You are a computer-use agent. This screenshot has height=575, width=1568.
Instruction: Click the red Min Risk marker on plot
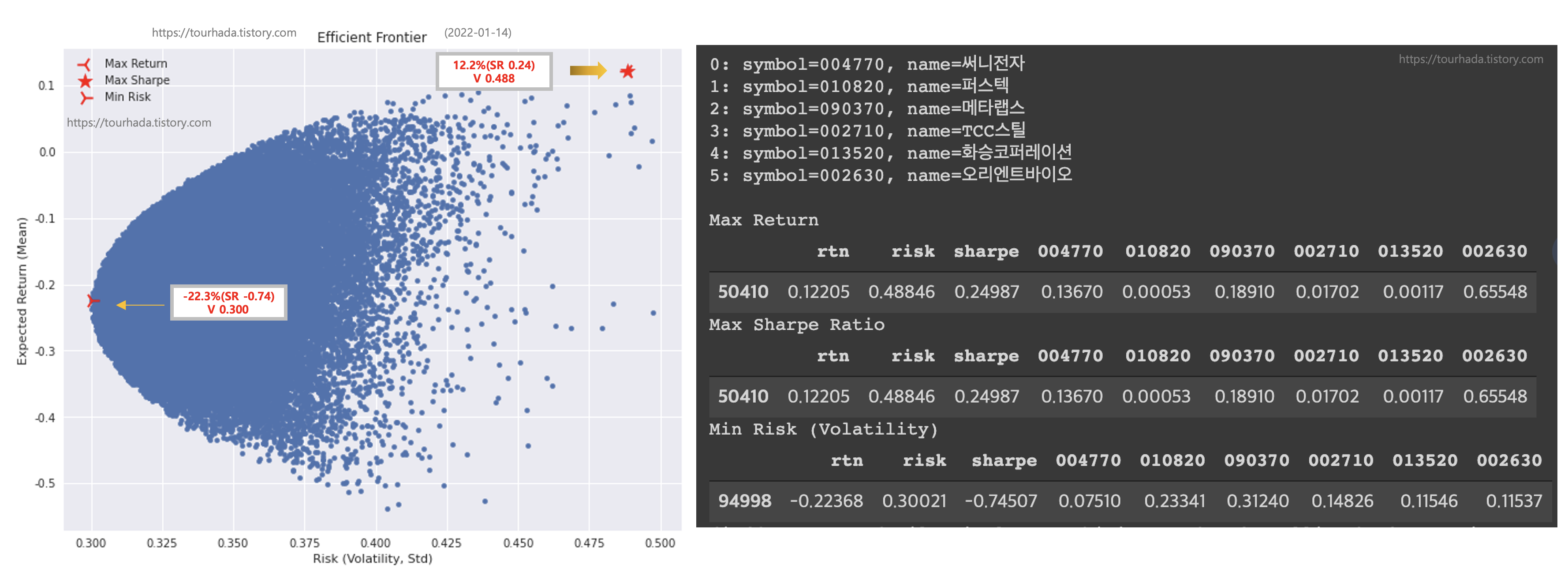[93, 300]
